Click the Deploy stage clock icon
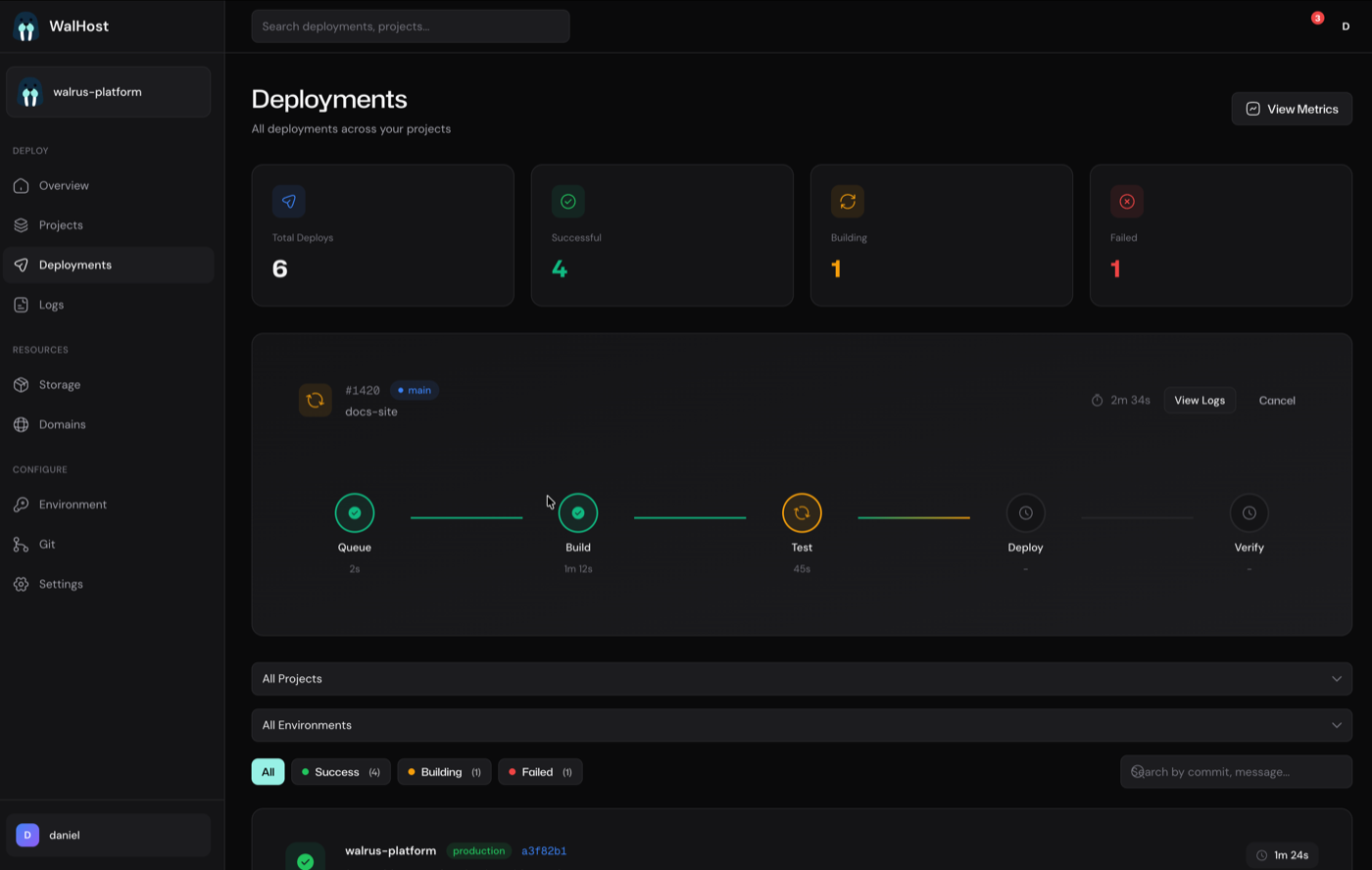This screenshot has width=1372, height=870. coord(1026,512)
